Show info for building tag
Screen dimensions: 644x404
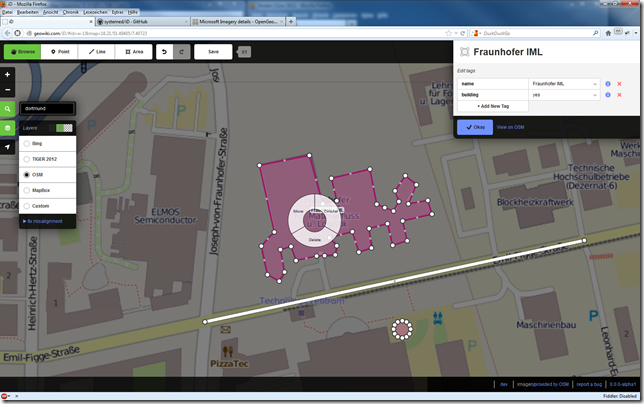[608, 95]
